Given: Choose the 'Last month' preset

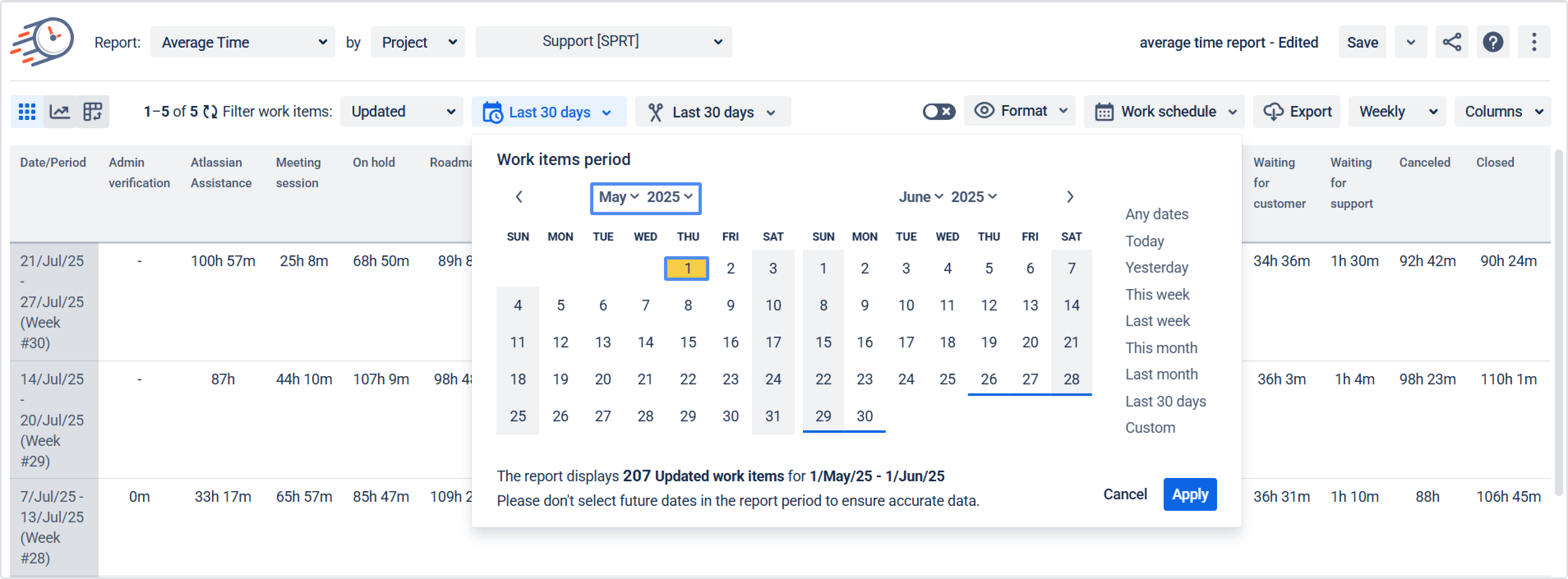Looking at the screenshot, I should tap(1161, 375).
